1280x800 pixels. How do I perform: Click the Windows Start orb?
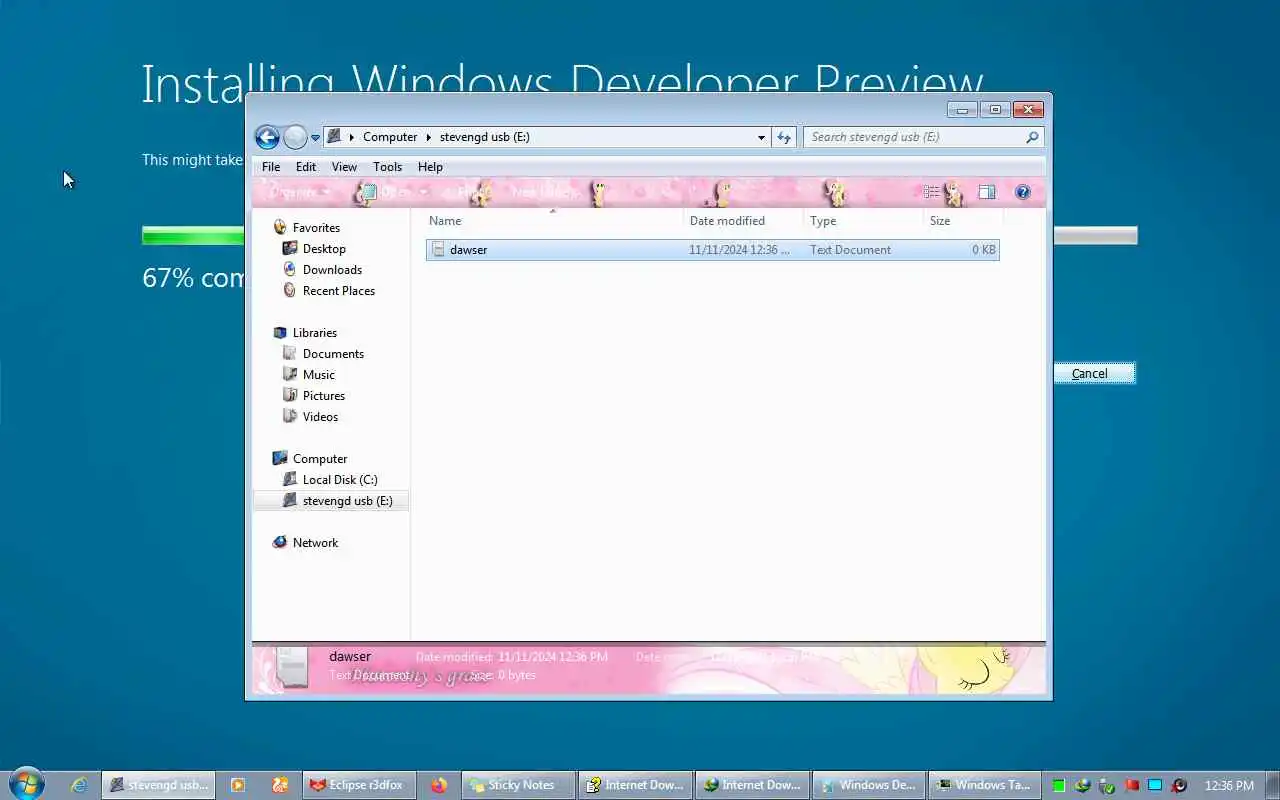point(27,785)
